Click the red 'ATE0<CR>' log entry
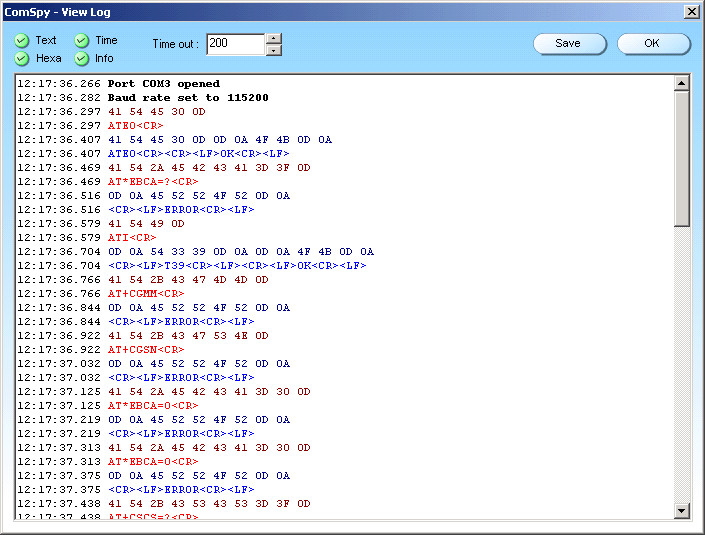Viewport: 705px width, 535px height. 135,125
